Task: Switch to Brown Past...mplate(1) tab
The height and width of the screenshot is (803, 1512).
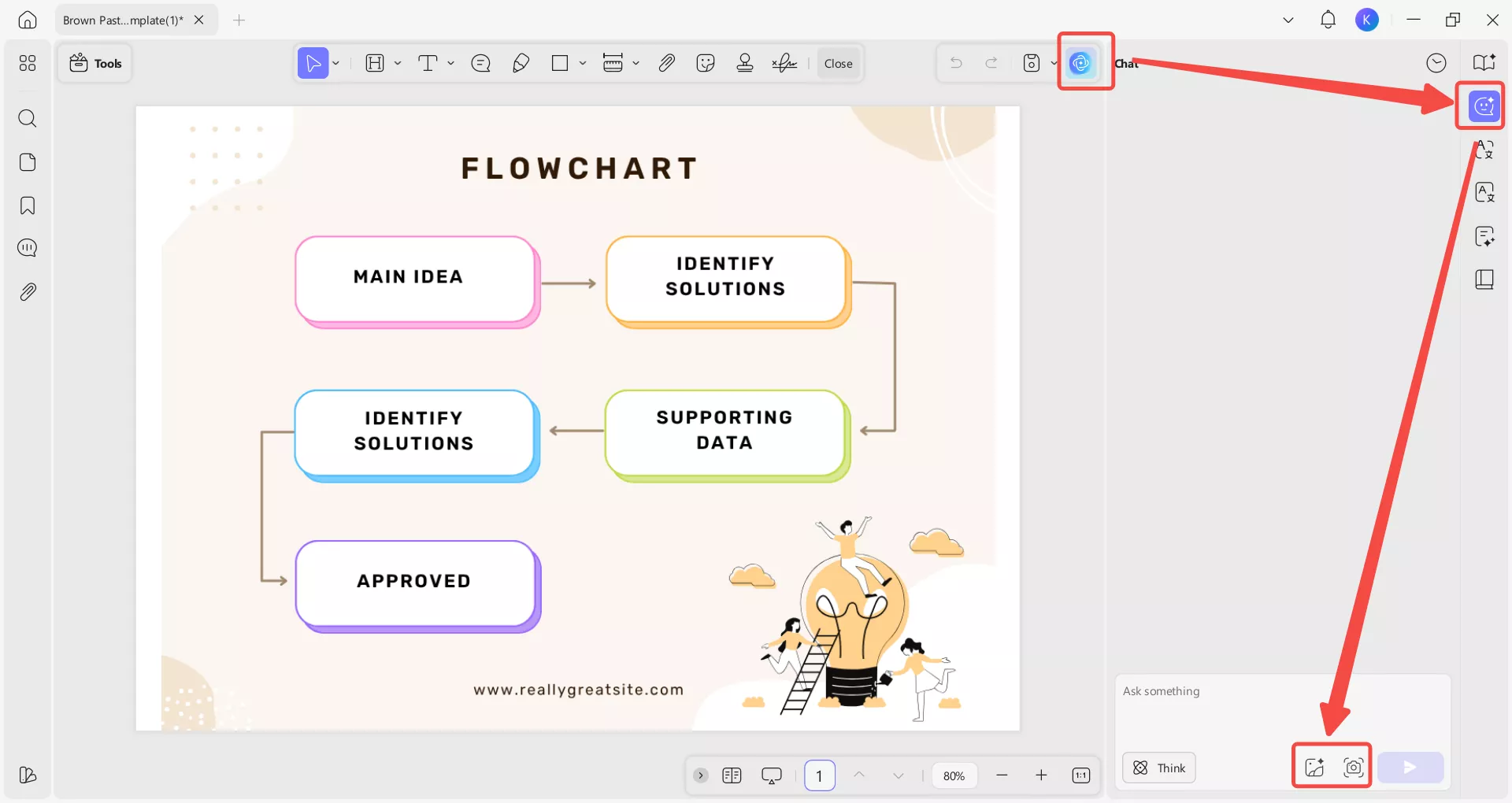Action: 123,20
